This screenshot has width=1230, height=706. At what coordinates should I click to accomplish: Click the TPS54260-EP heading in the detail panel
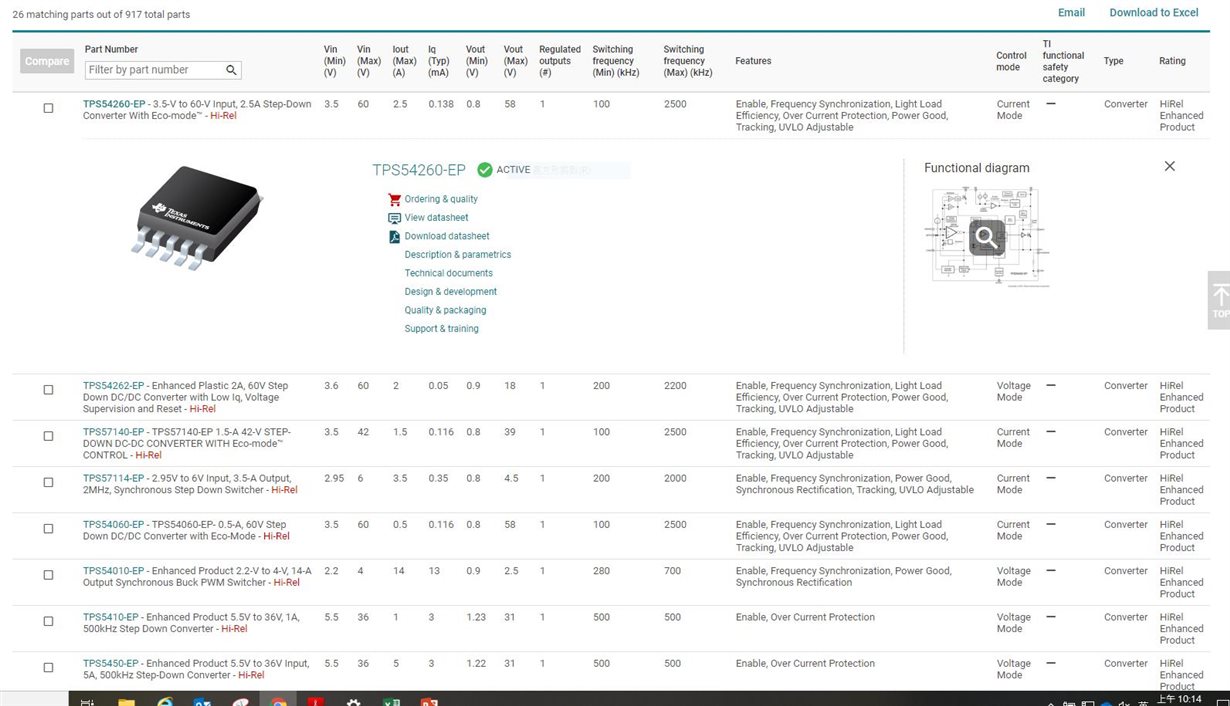point(419,170)
